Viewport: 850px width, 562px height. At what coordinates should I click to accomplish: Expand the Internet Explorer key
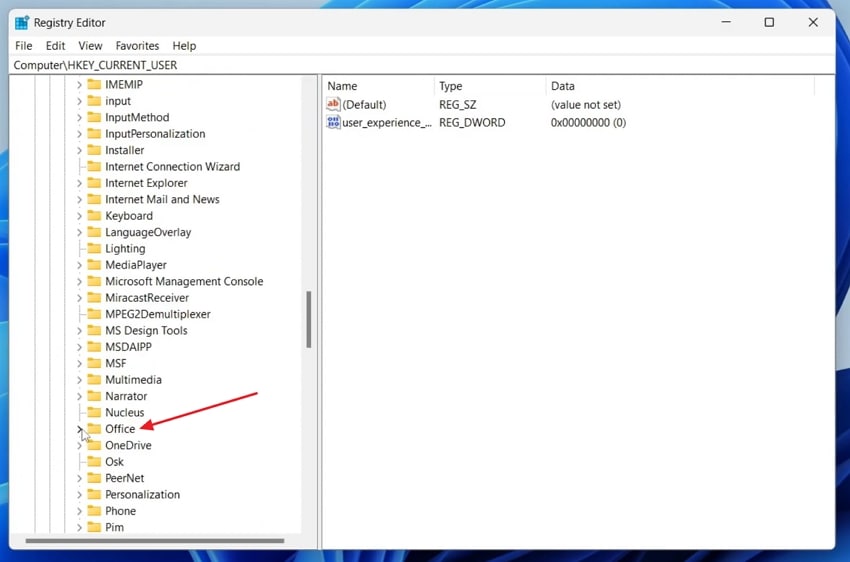click(79, 183)
